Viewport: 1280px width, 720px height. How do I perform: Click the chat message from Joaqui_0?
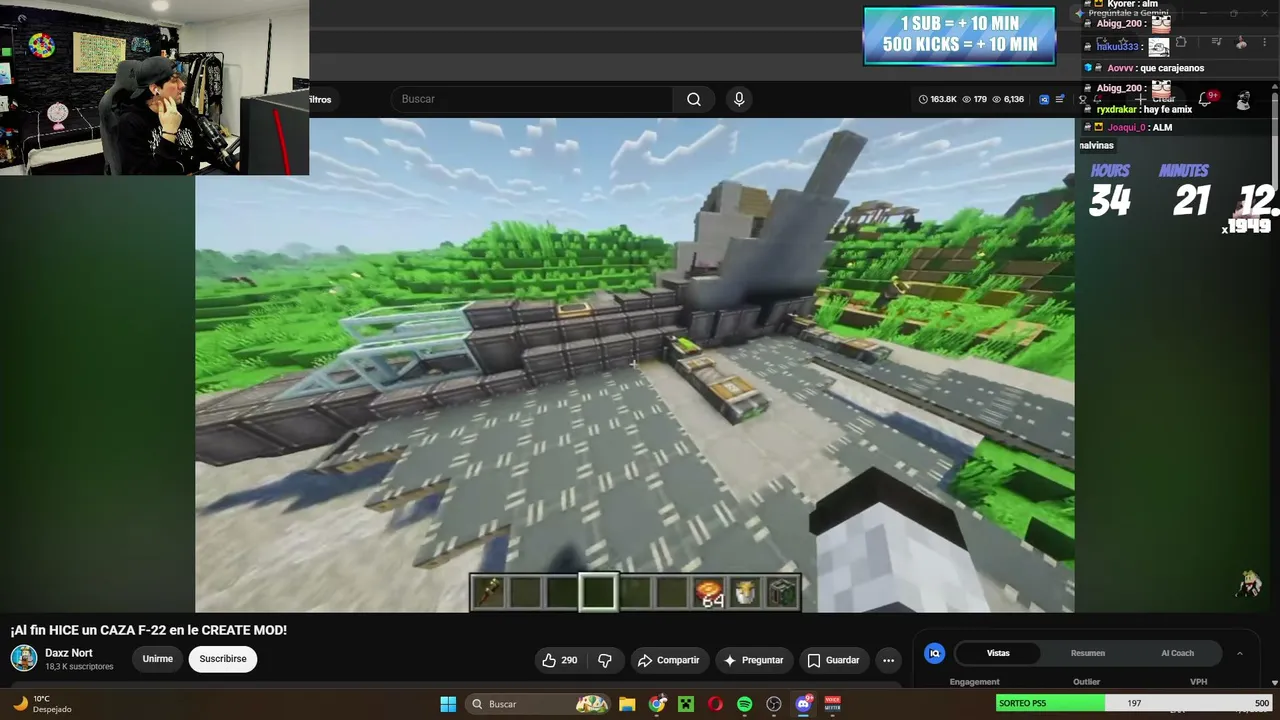1130,127
